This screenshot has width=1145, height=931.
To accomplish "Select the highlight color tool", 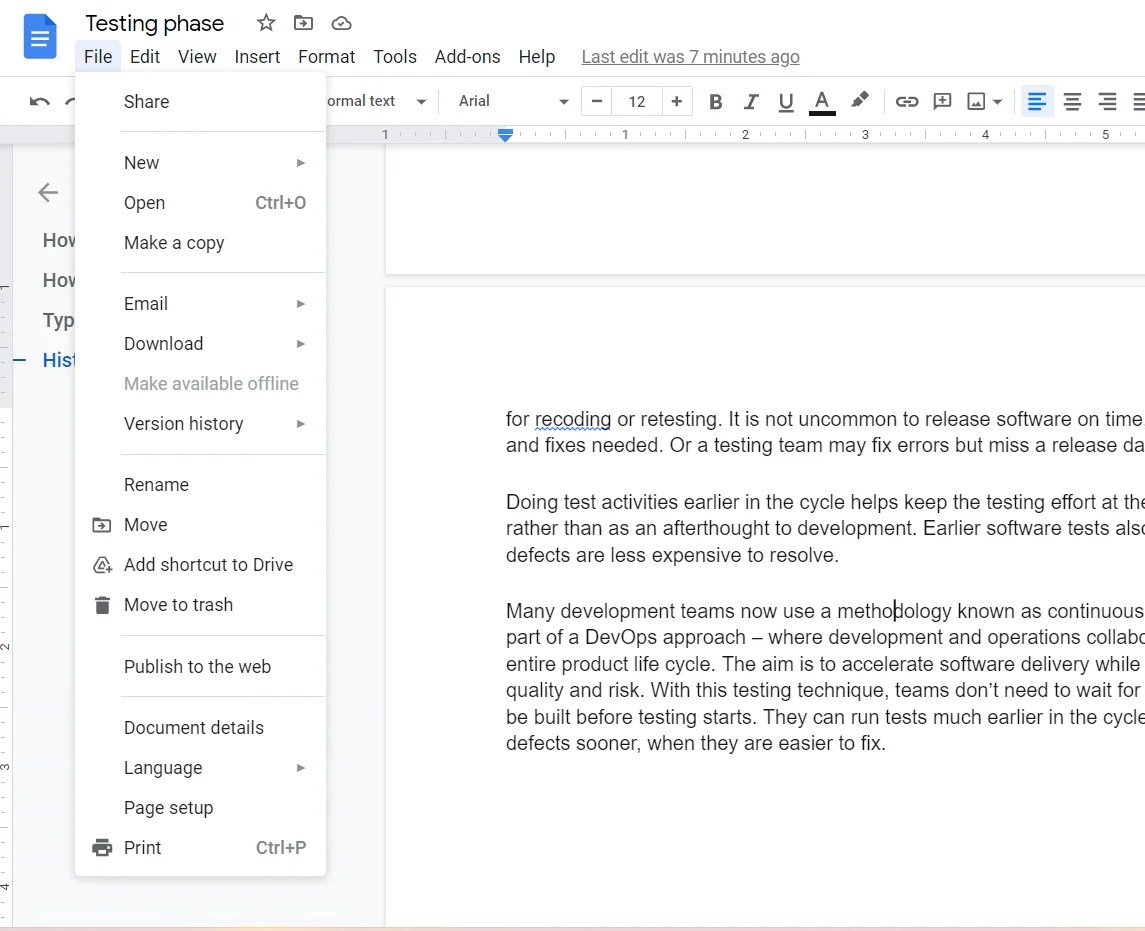I will tap(858, 101).
